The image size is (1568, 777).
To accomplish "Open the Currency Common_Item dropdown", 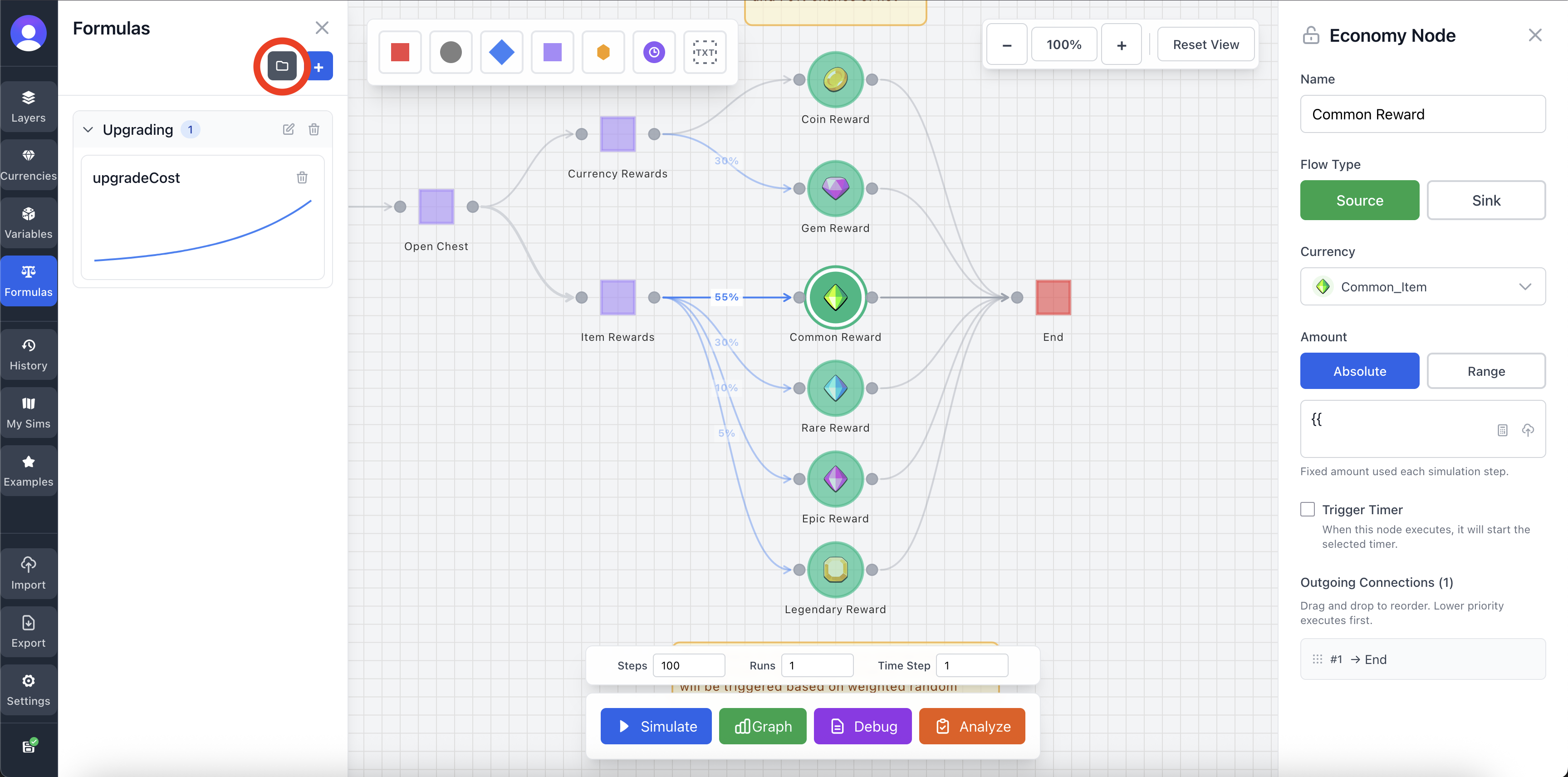I will click(1422, 287).
